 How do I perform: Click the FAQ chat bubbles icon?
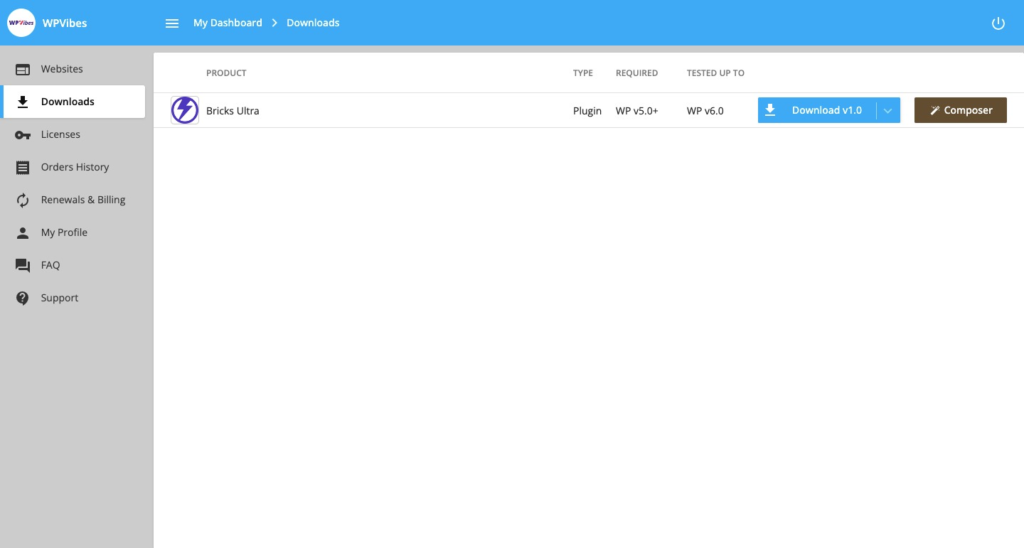coord(23,265)
